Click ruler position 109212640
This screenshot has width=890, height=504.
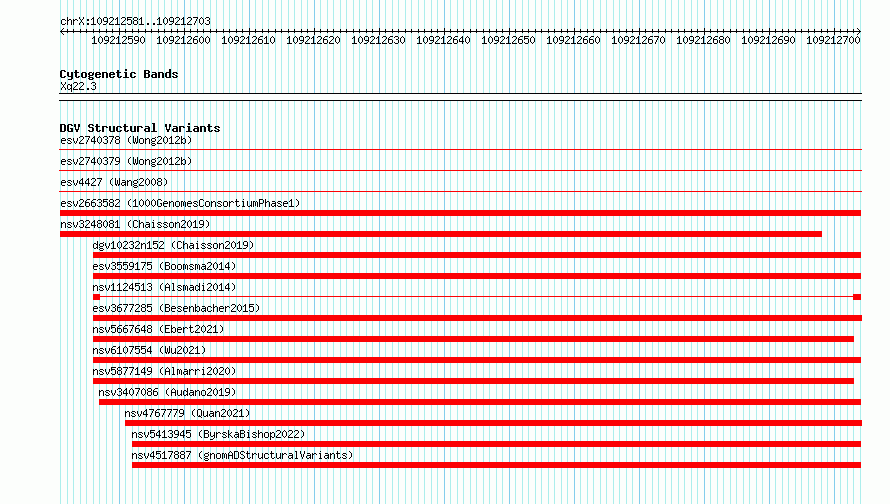443,40
